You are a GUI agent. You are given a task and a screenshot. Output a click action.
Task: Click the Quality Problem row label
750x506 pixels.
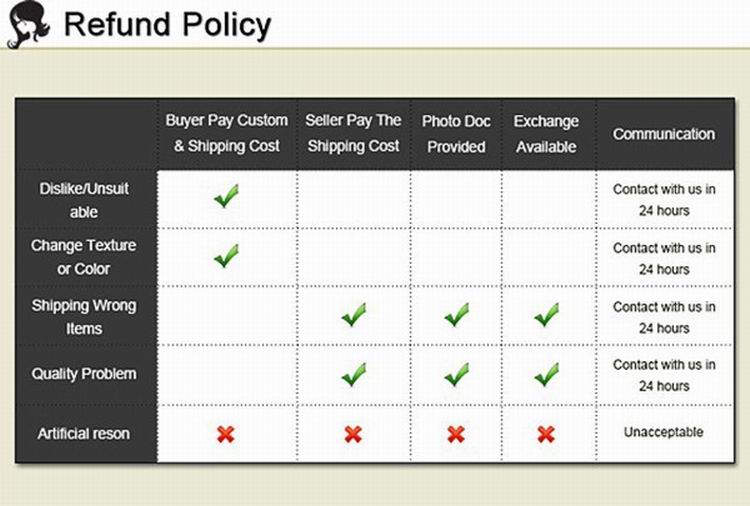point(84,374)
